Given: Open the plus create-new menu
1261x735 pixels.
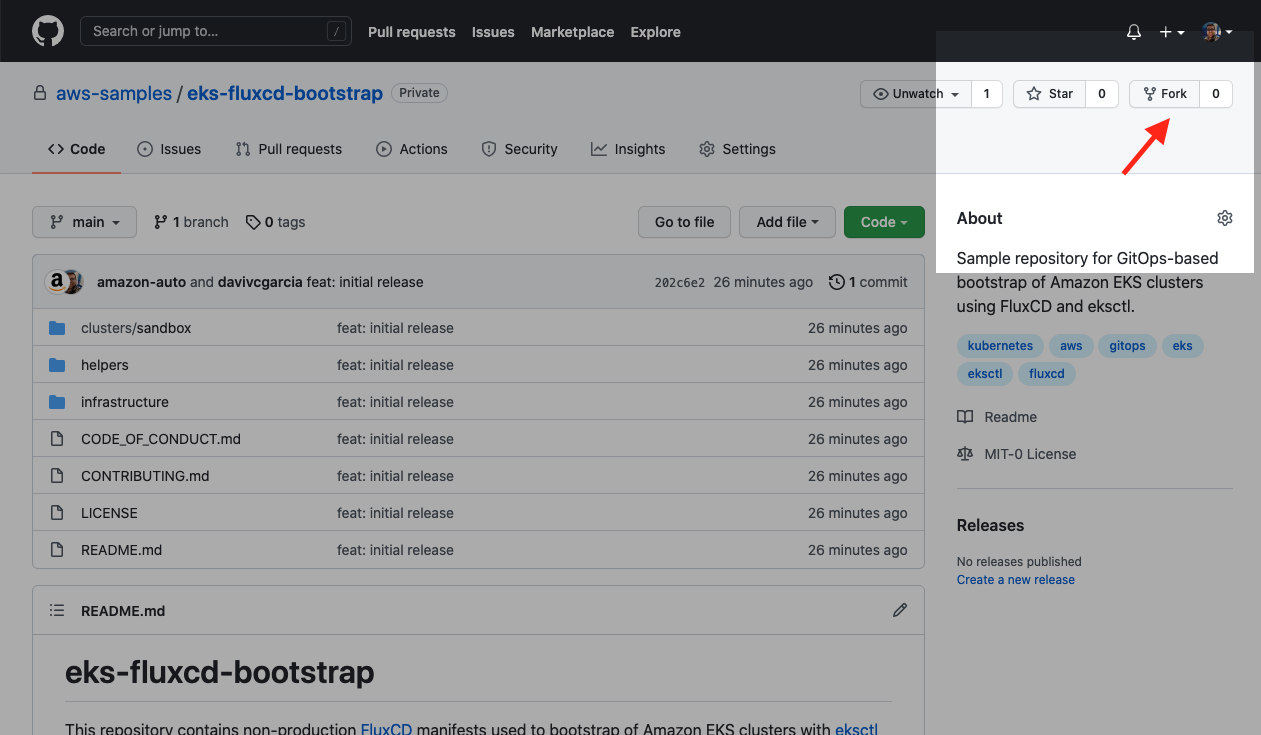Looking at the screenshot, I should [1172, 32].
